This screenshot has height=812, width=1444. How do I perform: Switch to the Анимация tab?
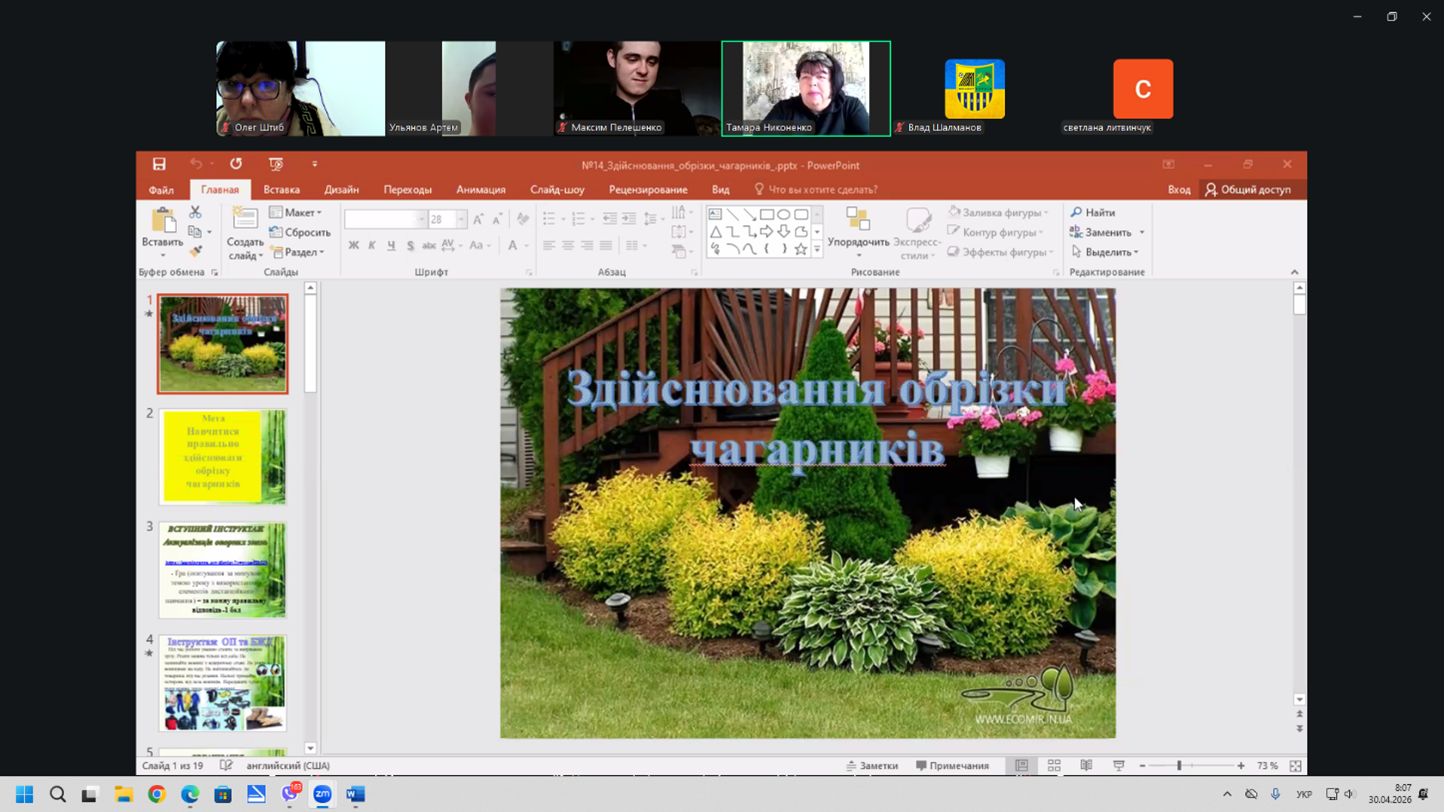tap(481, 190)
